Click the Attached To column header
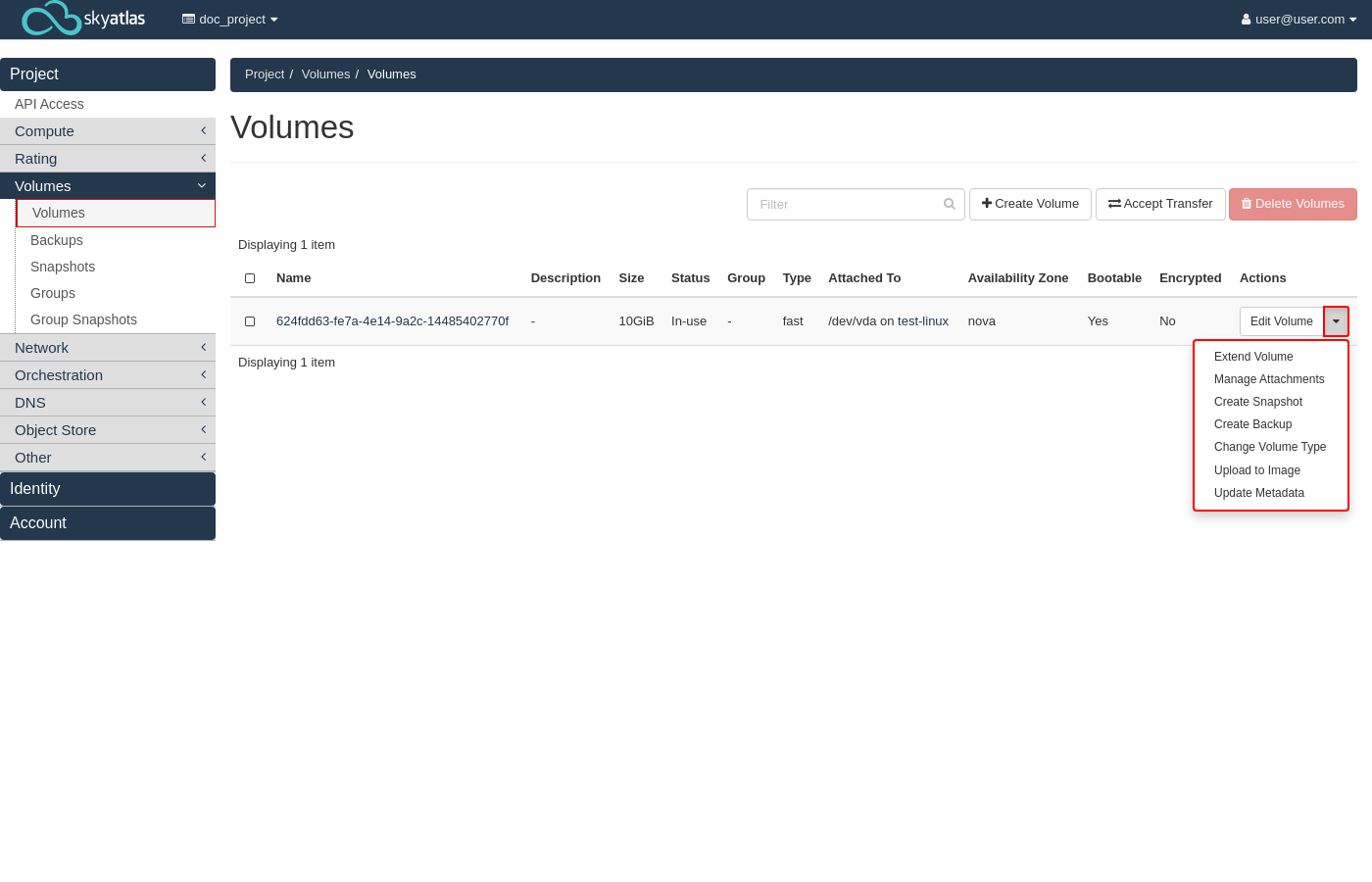The width and height of the screenshot is (1372, 882). click(x=864, y=278)
